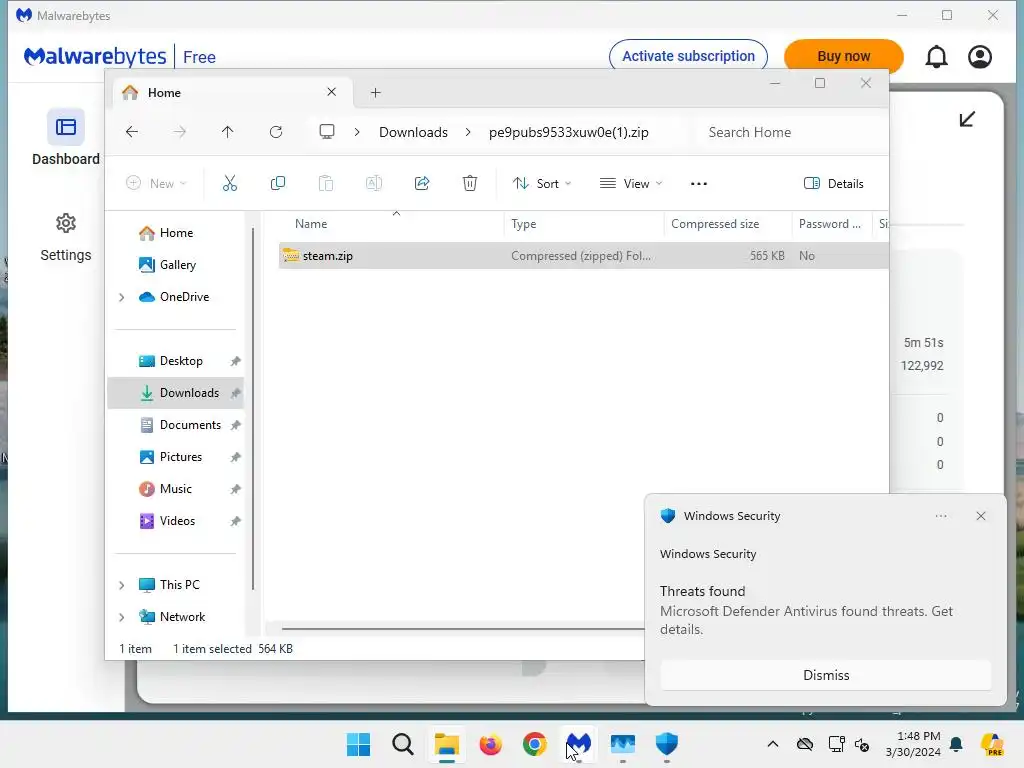Open the View dropdown
1024x768 pixels.
click(x=631, y=184)
